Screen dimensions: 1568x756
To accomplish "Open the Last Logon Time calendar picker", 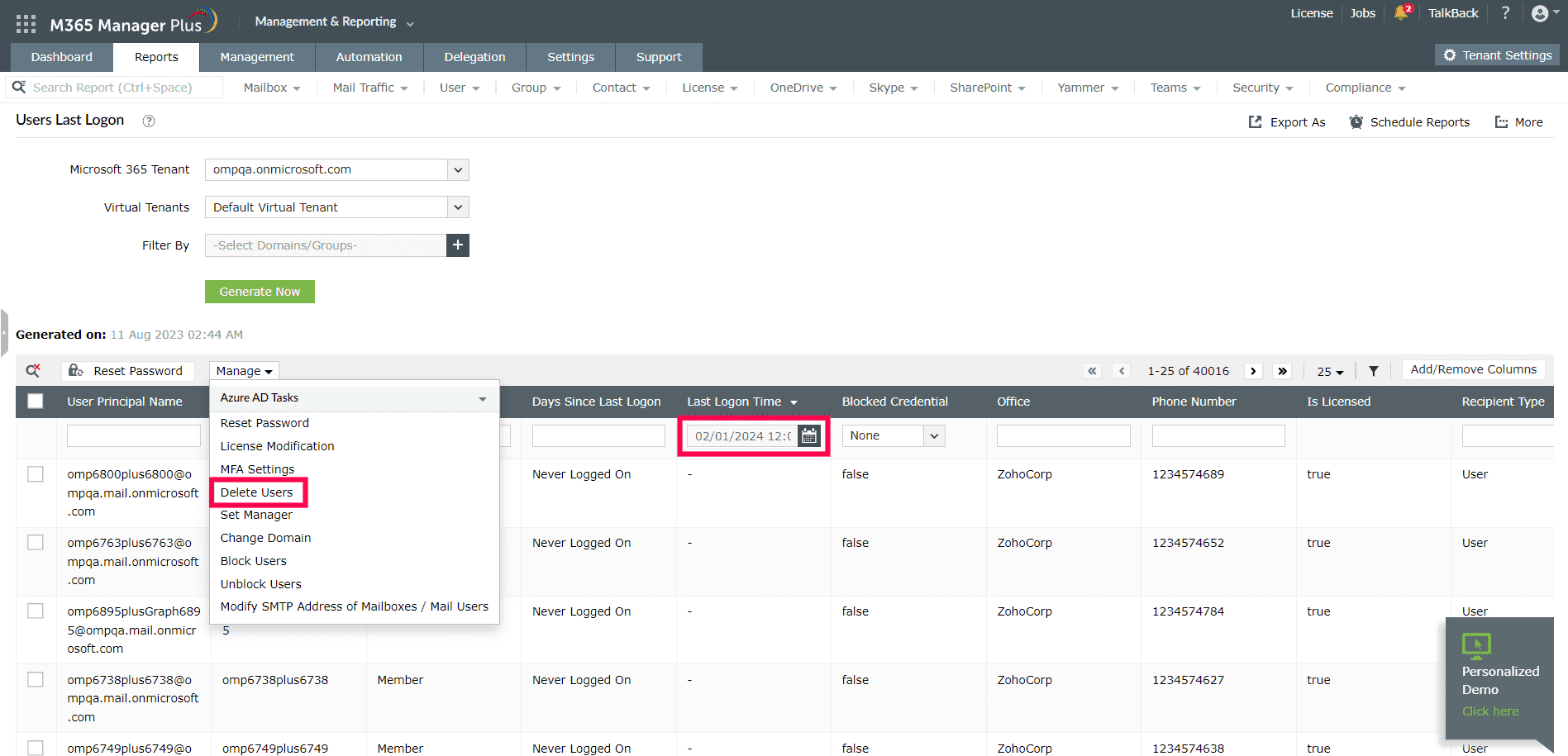I will tap(809, 436).
